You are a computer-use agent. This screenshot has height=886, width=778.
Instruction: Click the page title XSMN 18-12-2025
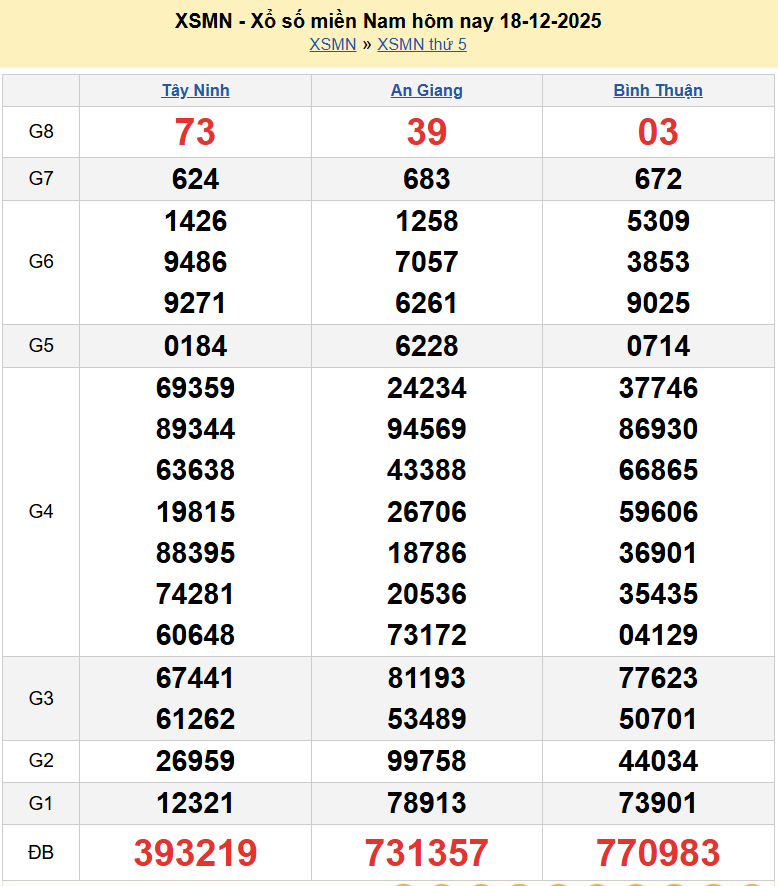(x=388, y=21)
